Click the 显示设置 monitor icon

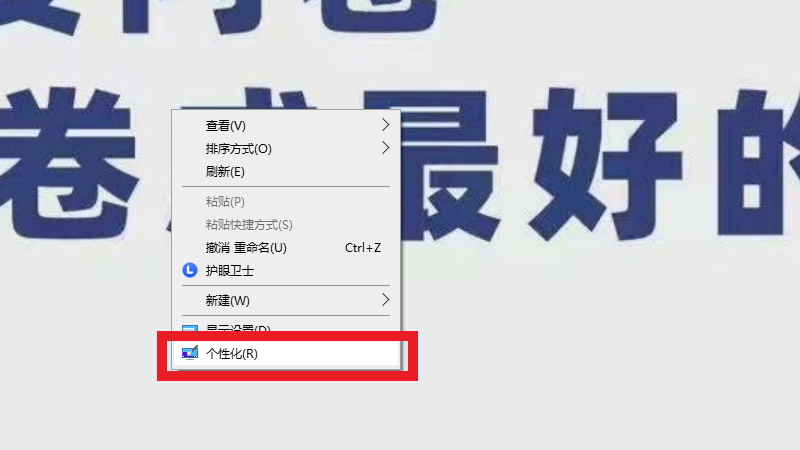tap(190, 329)
